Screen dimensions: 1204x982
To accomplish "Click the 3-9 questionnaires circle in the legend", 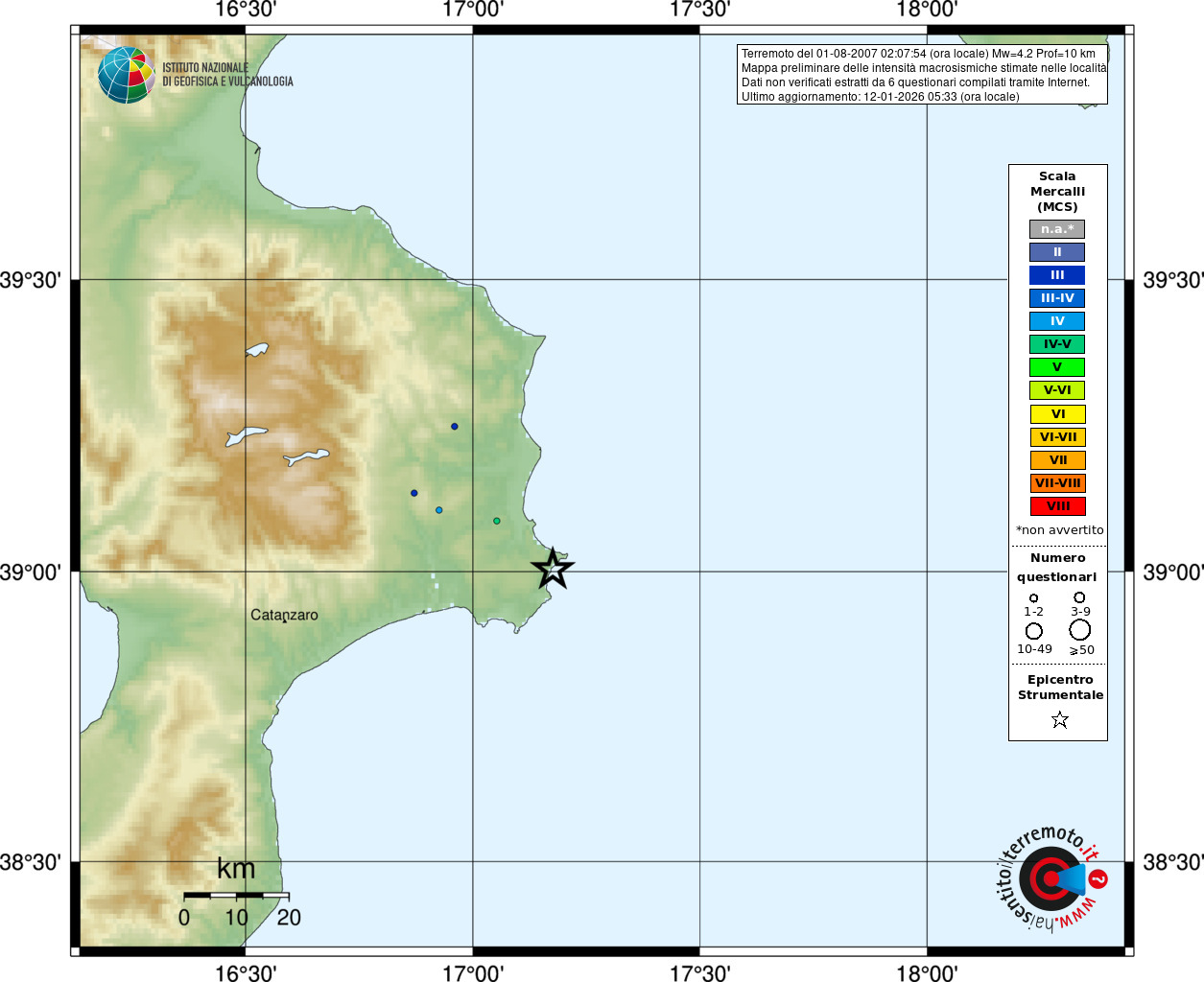I will [x=1079, y=597].
